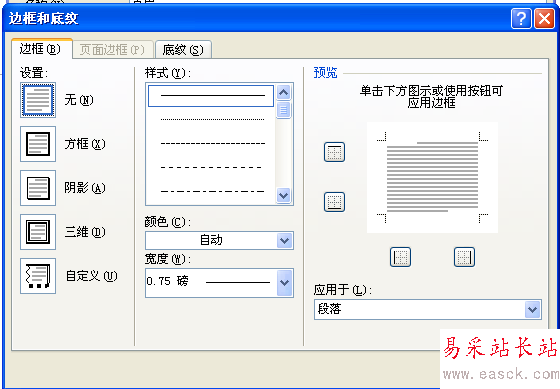Click the 0.75 磅 width value

coord(168,281)
